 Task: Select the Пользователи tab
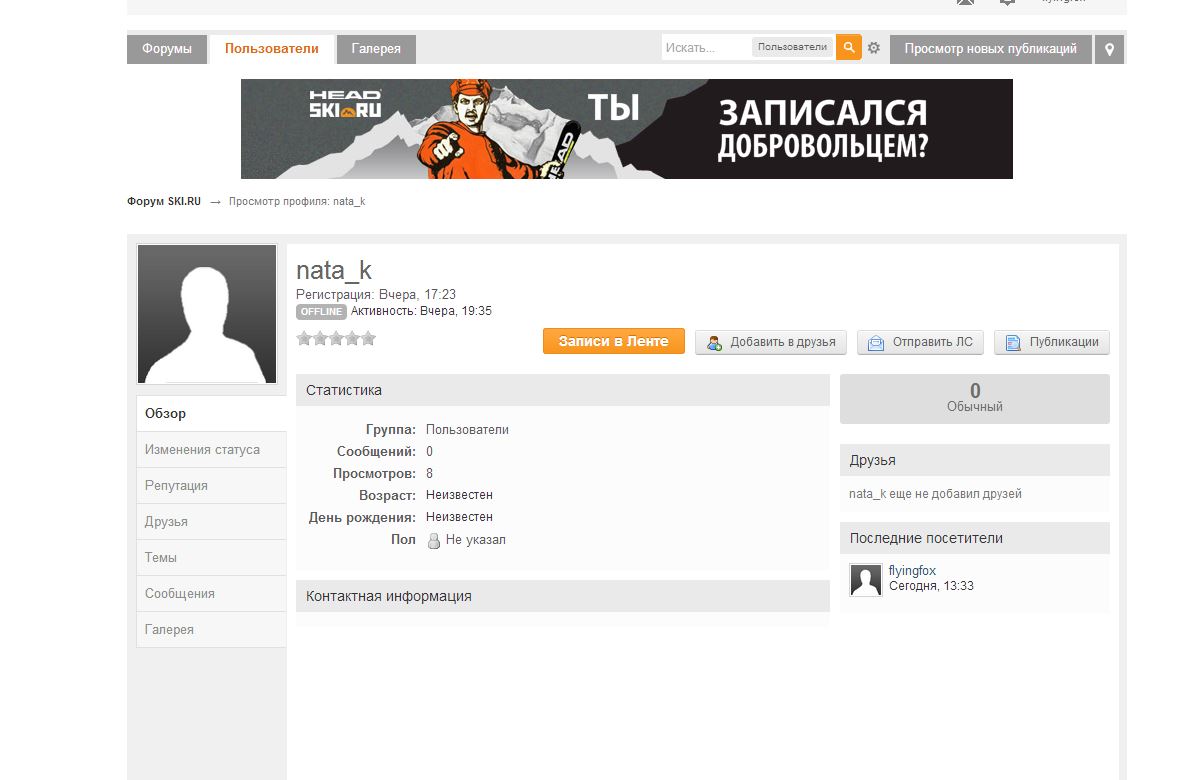pyautogui.click(x=272, y=49)
